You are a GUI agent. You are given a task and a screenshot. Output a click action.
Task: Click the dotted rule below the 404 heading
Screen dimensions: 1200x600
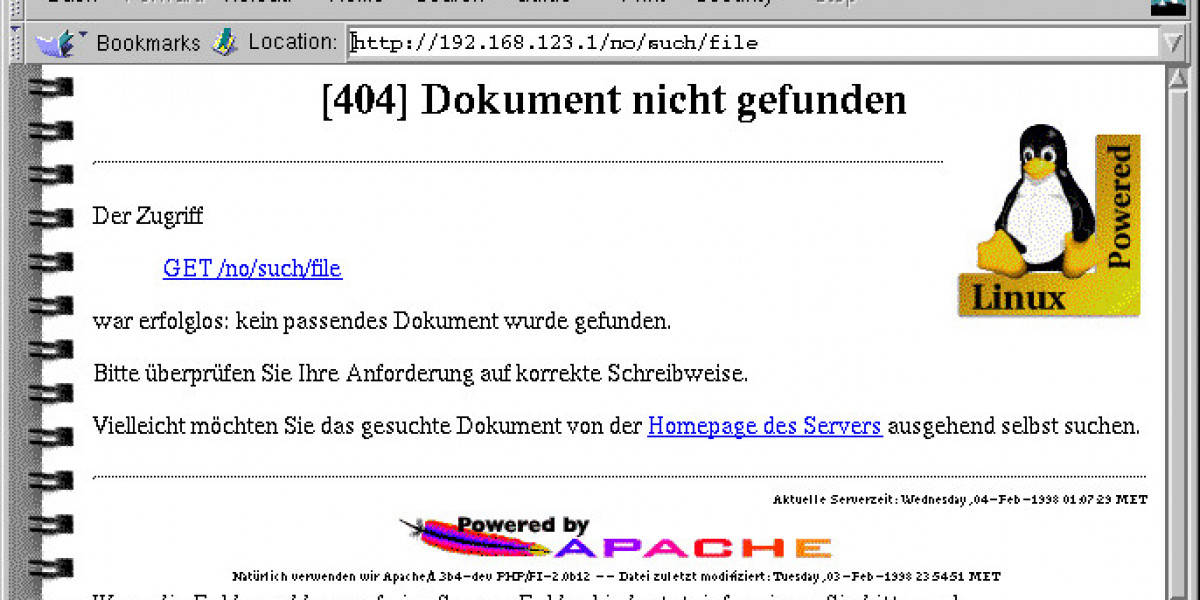pyautogui.click(x=517, y=161)
